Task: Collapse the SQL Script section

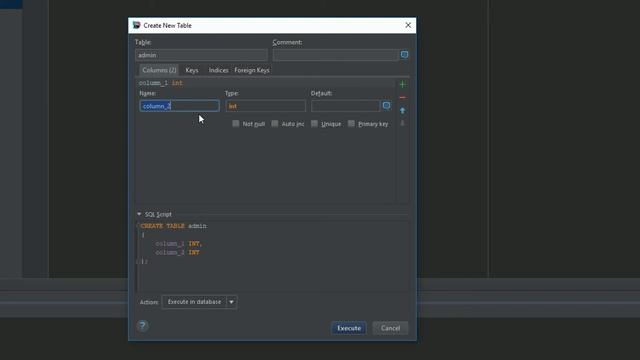Action: (139, 214)
